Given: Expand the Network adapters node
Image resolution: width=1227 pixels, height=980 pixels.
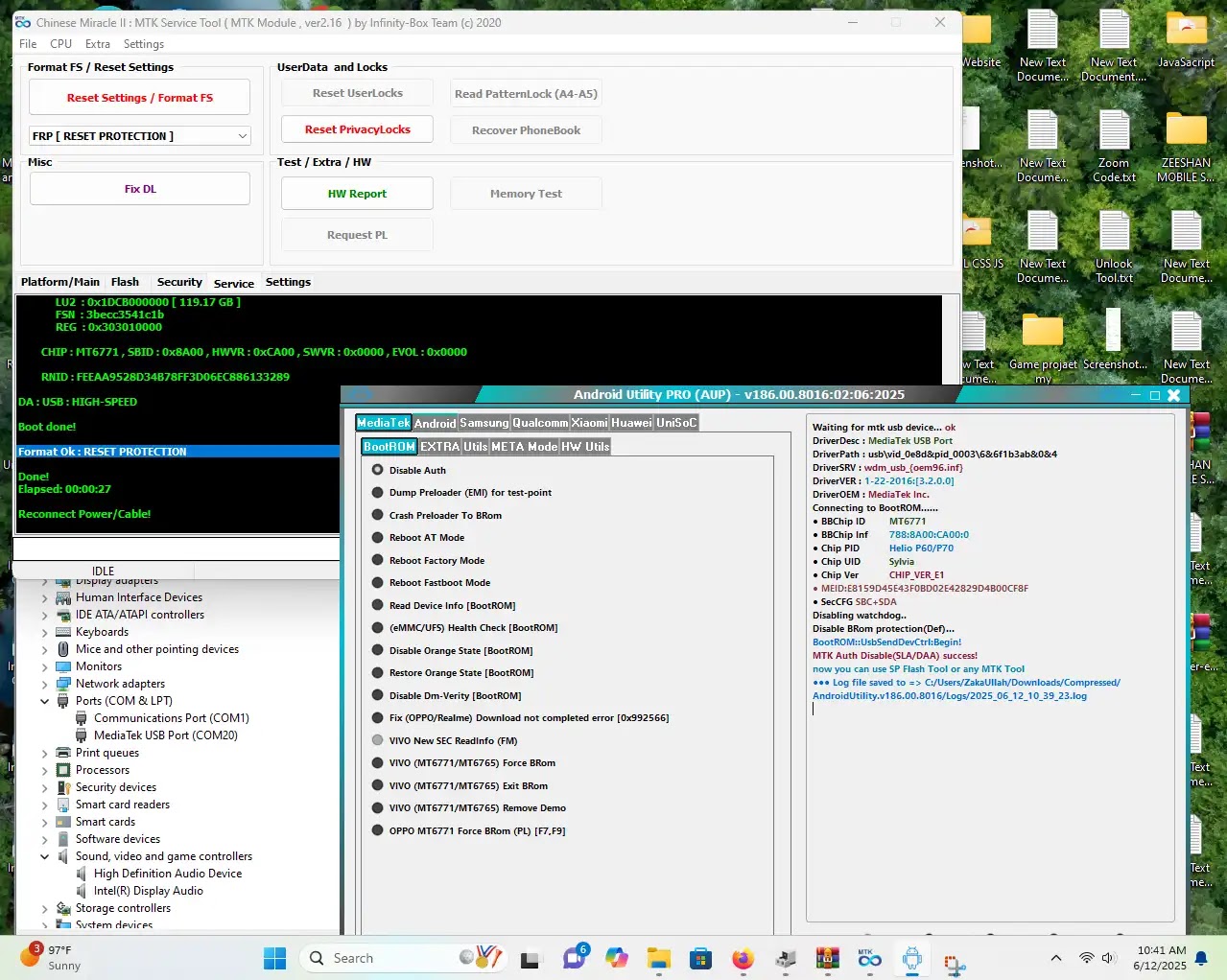Looking at the screenshot, I should tap(44, 684).
